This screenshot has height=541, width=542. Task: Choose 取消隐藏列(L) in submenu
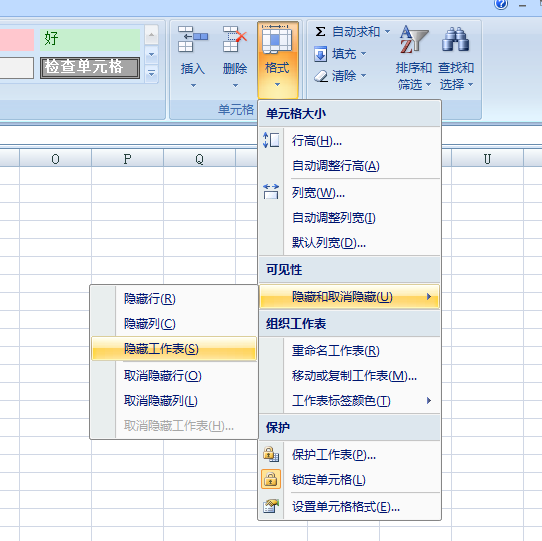174,401
